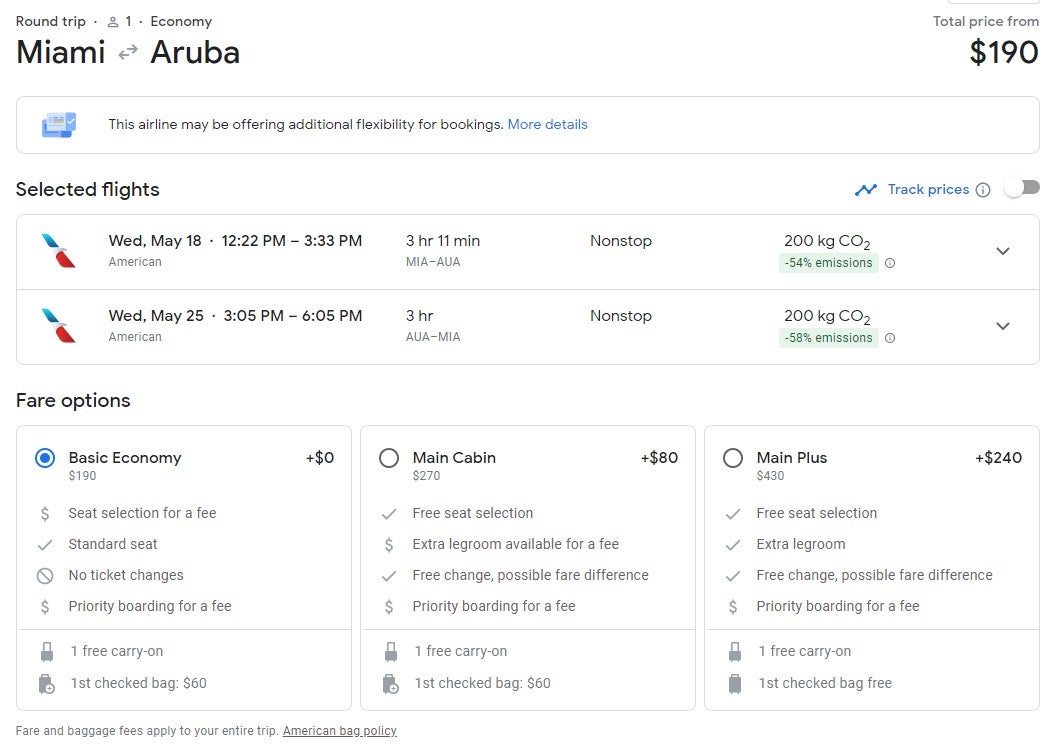The width and height of the screenshot is (1054, 748).
Task: Click the 3 hr 11 min duration
Action: pos(443,241)
